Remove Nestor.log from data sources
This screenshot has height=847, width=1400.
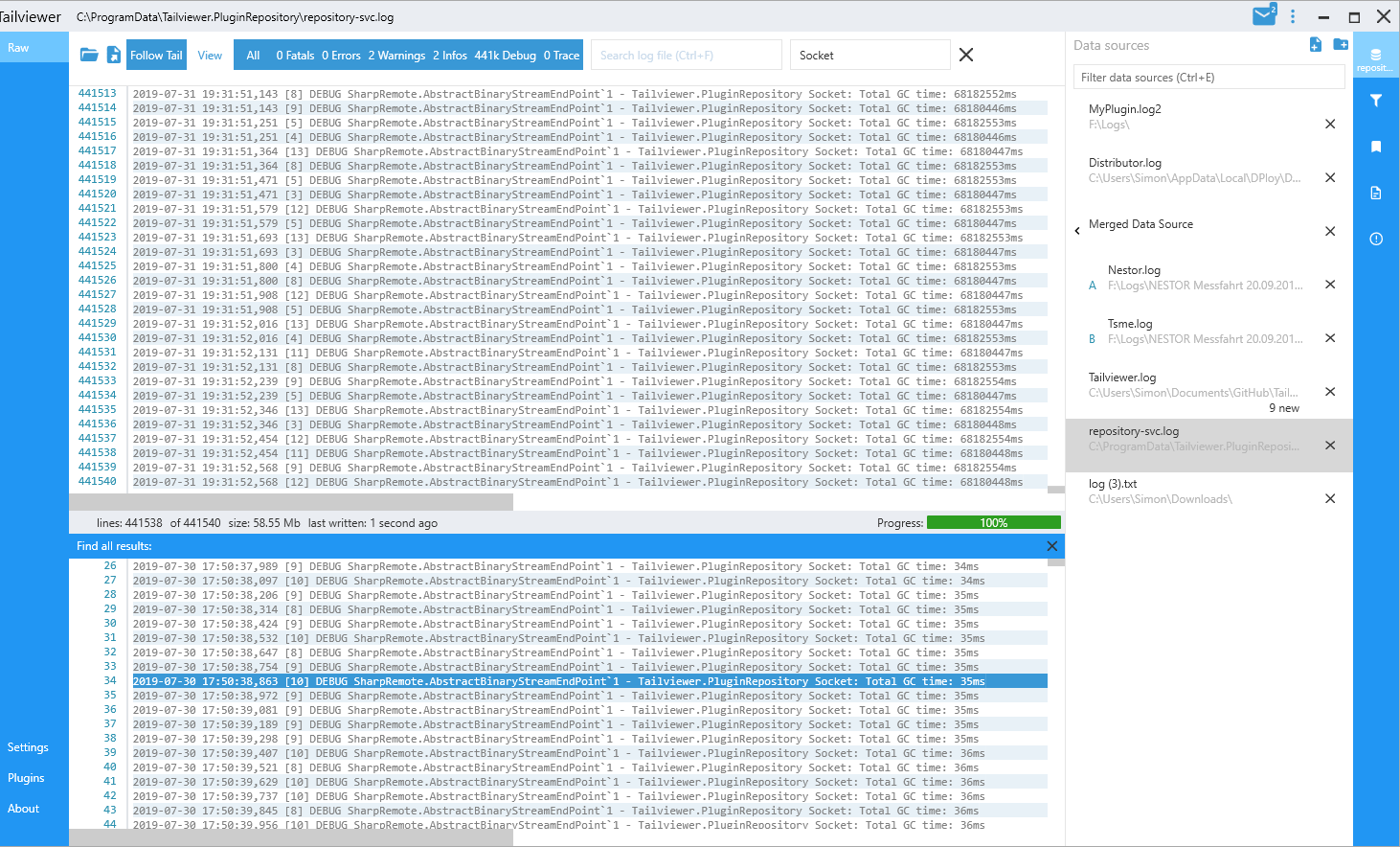1330,285
